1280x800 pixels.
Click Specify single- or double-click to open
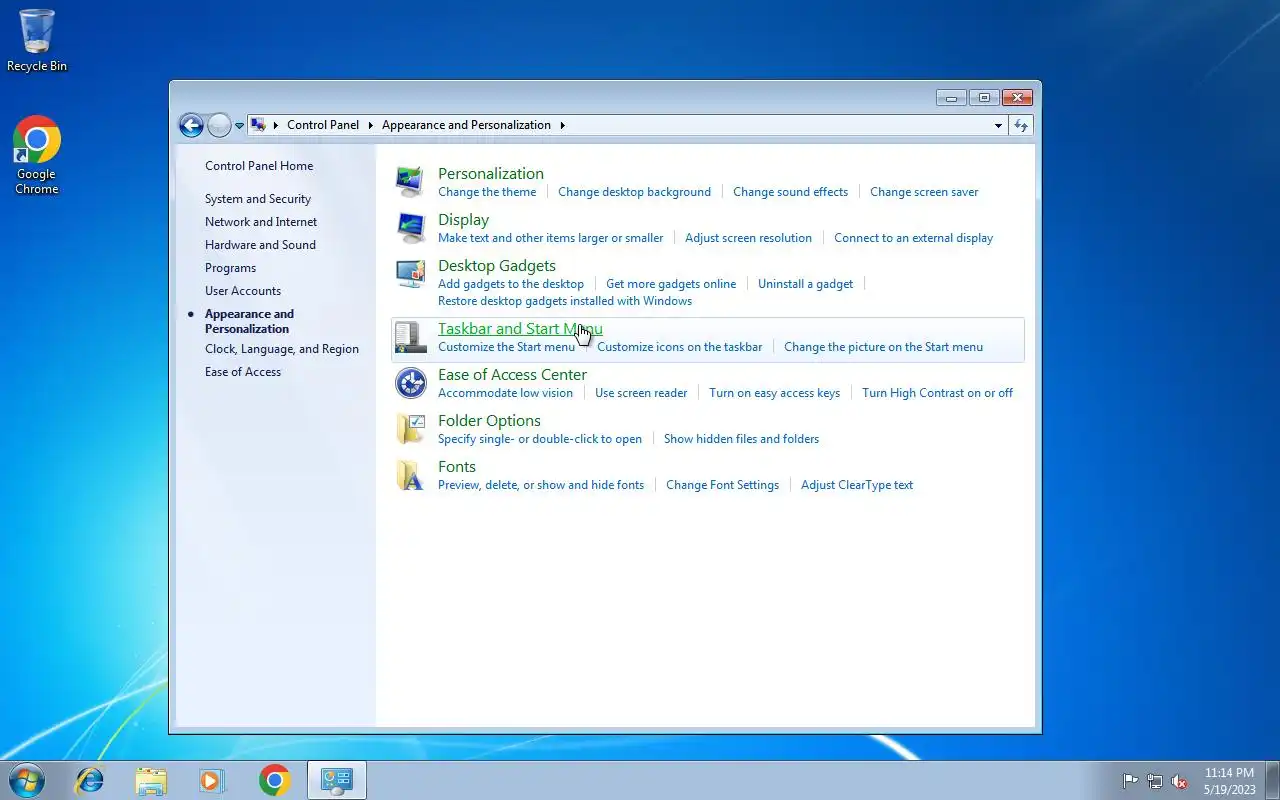point(540,439)
